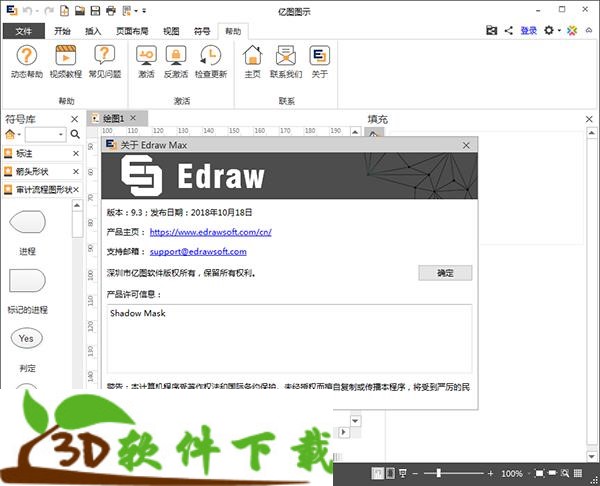This screenshot has height=486, width=600.
Task: Create new document from quick access toolbar
Action: click(64, 11)
